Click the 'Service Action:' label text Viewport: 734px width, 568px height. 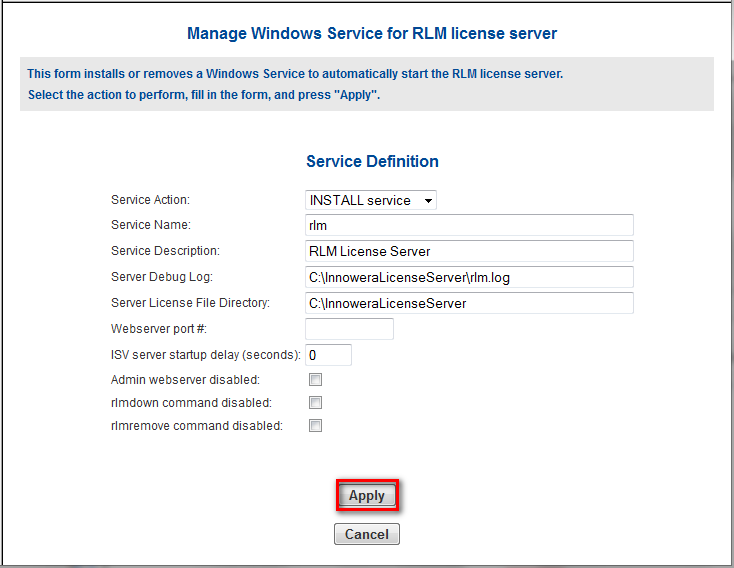click(150, 200)
